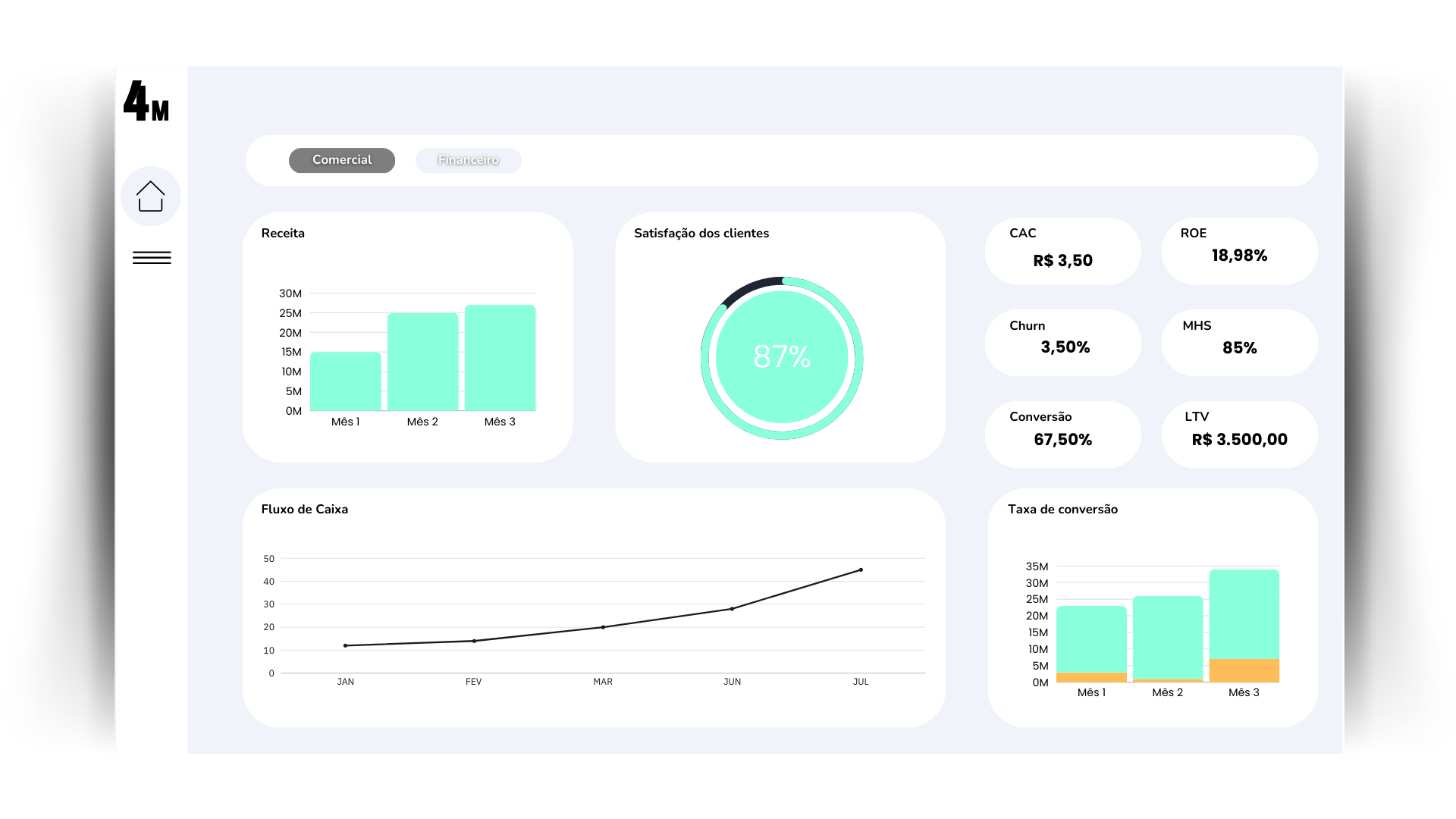The height and width of the screenshot is (819, 1456).
Task: Select the MHS 85% card
Action: pyautogui.click(x=1239, y=342)
